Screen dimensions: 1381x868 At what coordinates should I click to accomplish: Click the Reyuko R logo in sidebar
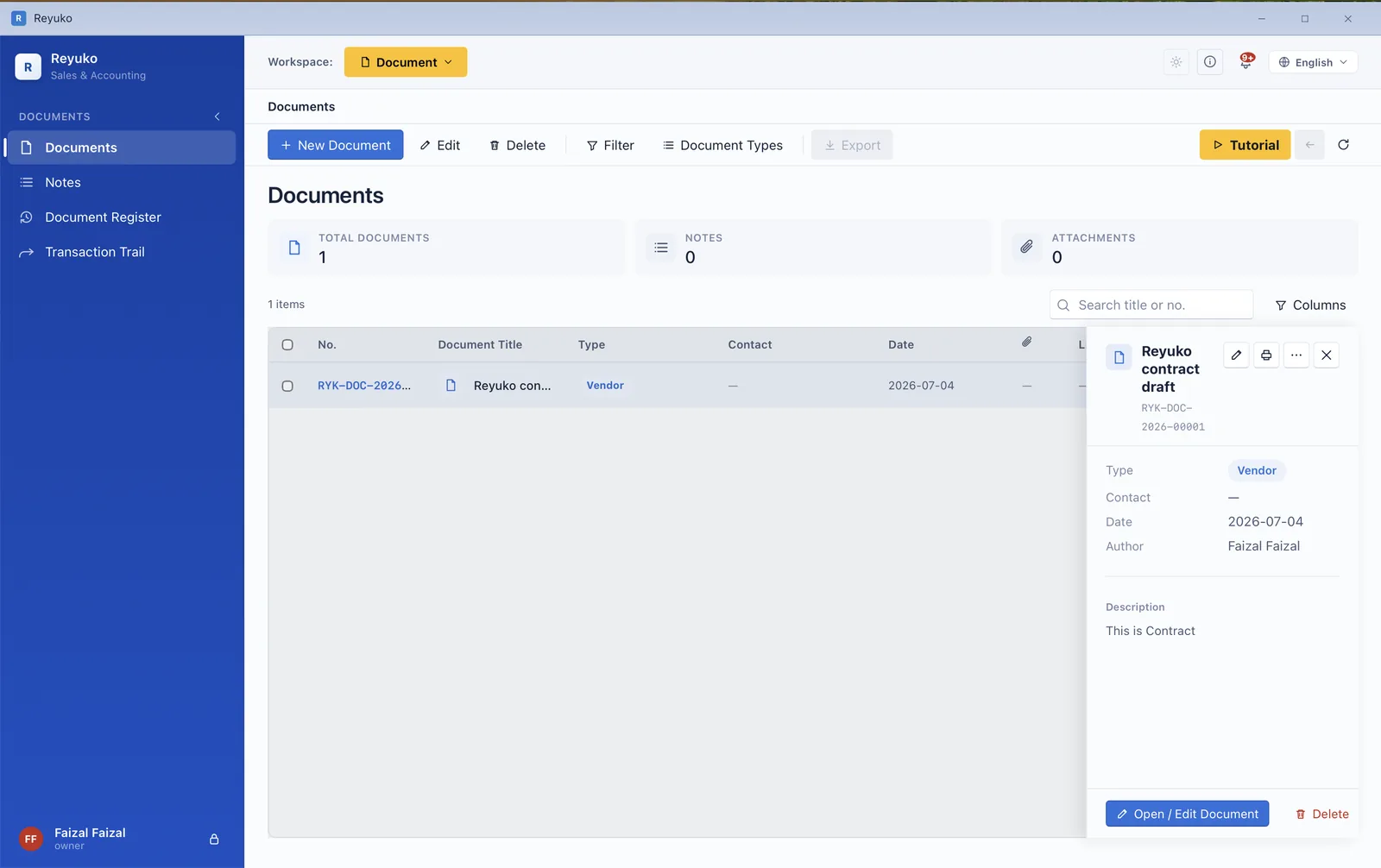point(28,66)
